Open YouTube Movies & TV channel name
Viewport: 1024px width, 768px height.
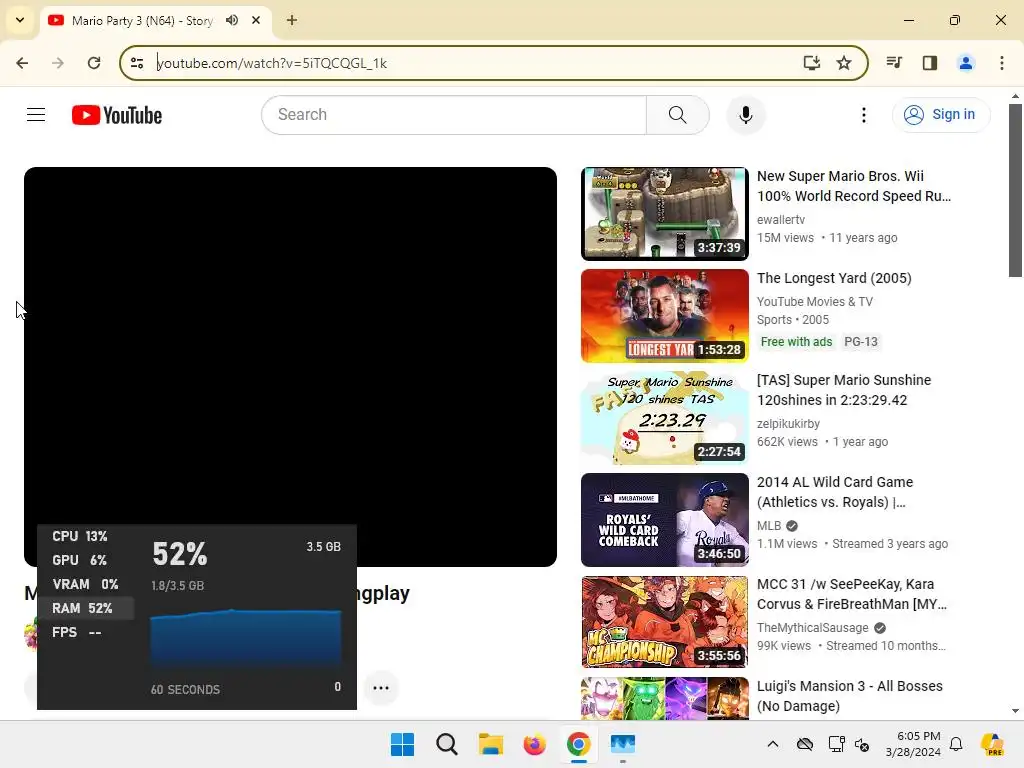point(814,302)
